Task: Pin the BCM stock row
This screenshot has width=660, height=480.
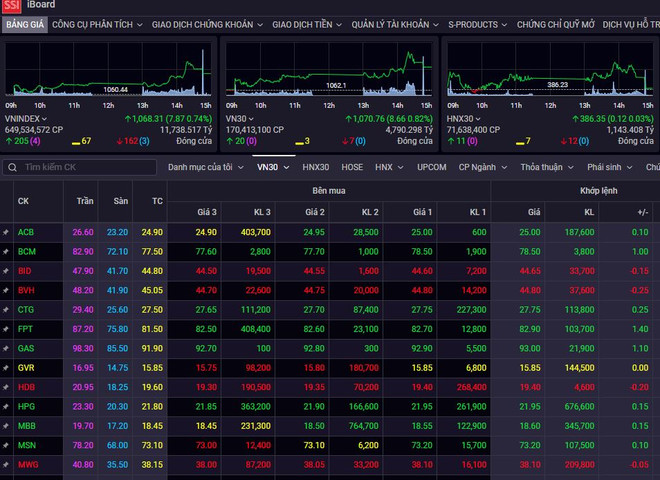Action: (6, 251)
